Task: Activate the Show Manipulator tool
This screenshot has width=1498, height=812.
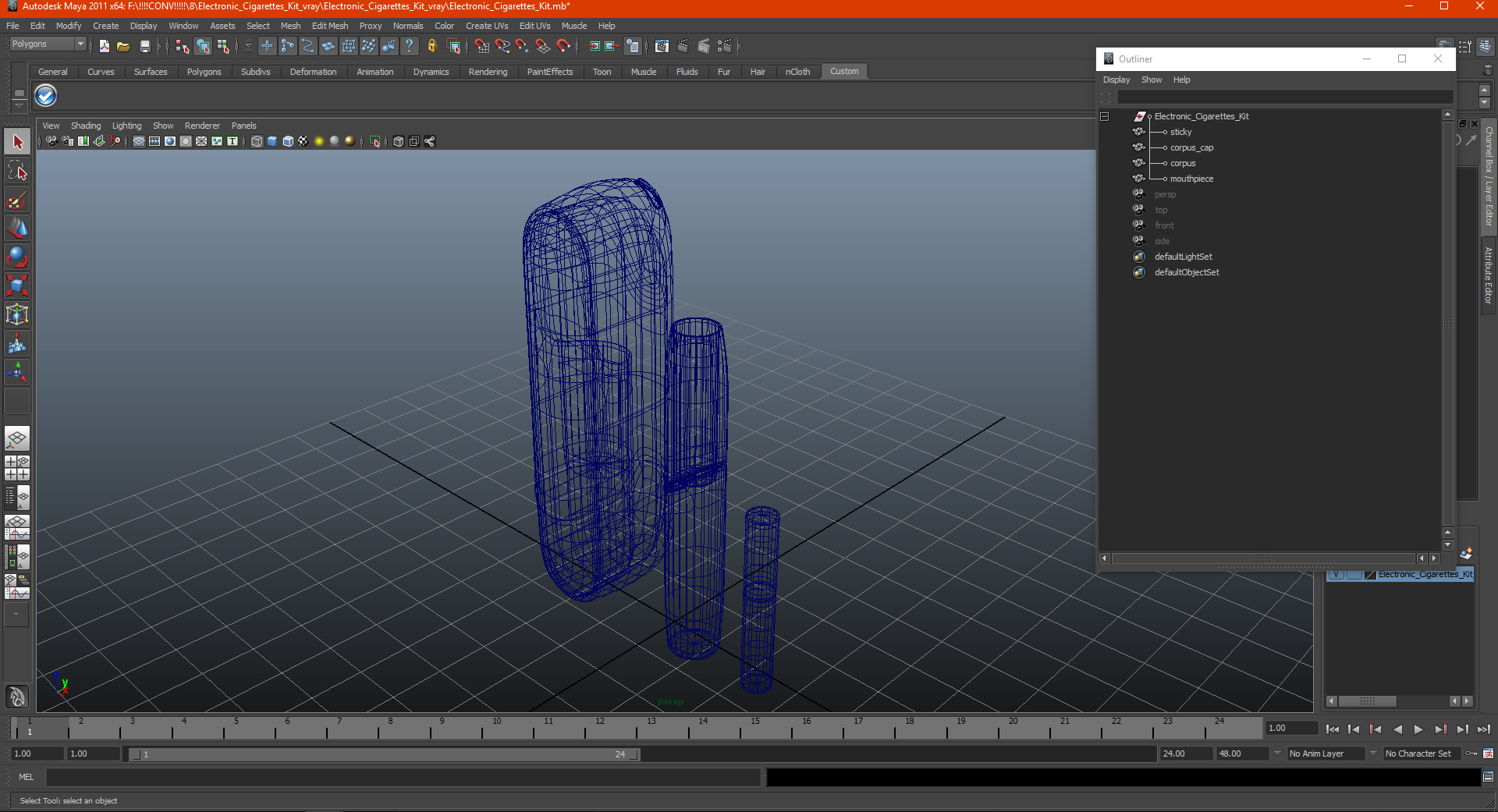Action: coord(17,372)
